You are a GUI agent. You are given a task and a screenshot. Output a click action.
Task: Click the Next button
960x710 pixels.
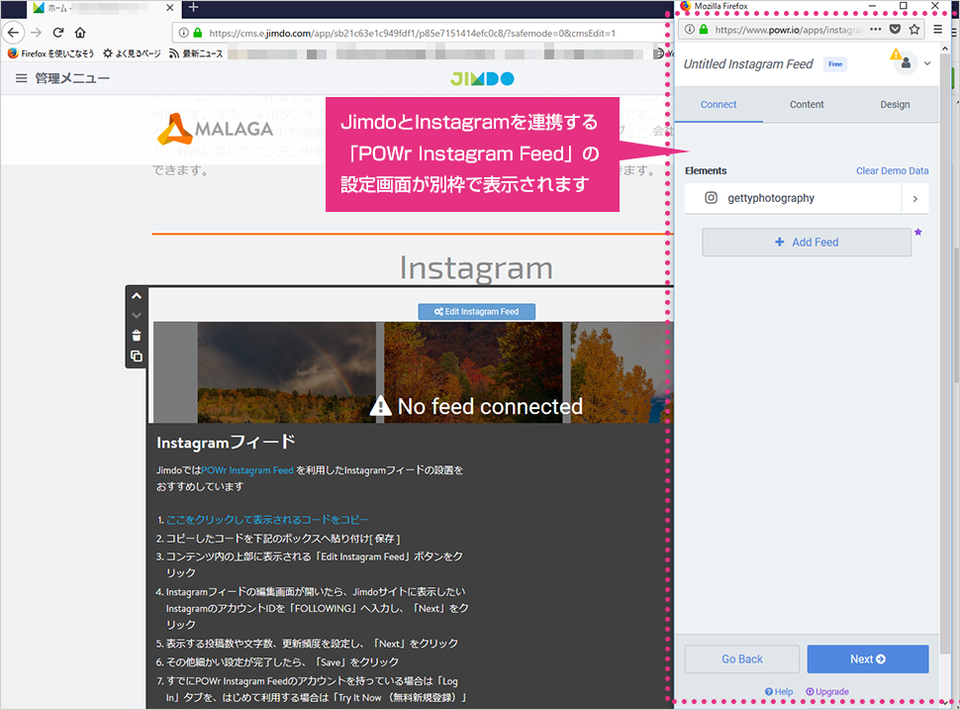pyautogui.click(x=868, y=659)
